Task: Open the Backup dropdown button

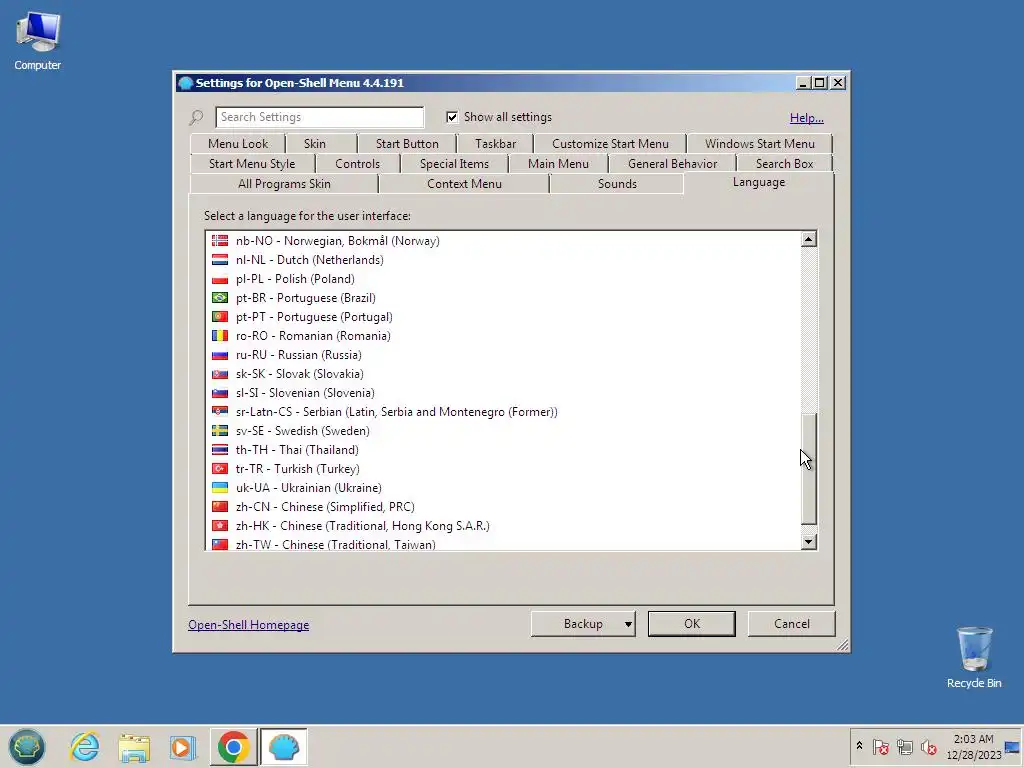Action: 583,624
